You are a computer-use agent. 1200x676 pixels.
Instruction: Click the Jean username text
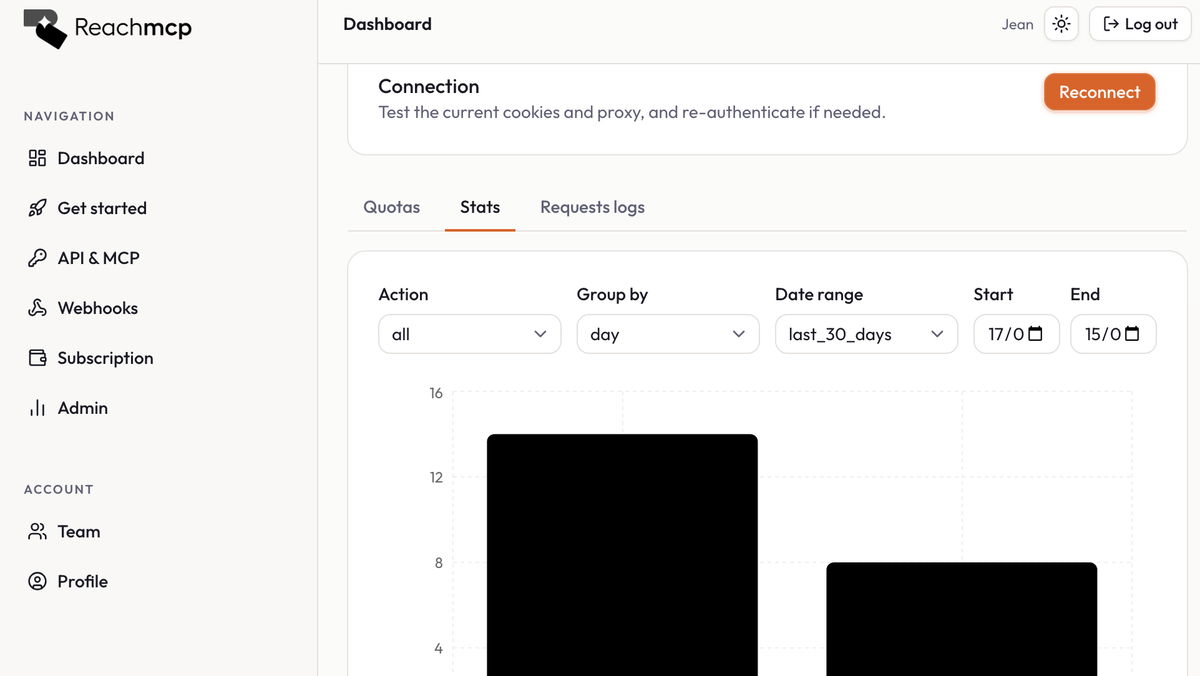click(x=1018, y=25)
